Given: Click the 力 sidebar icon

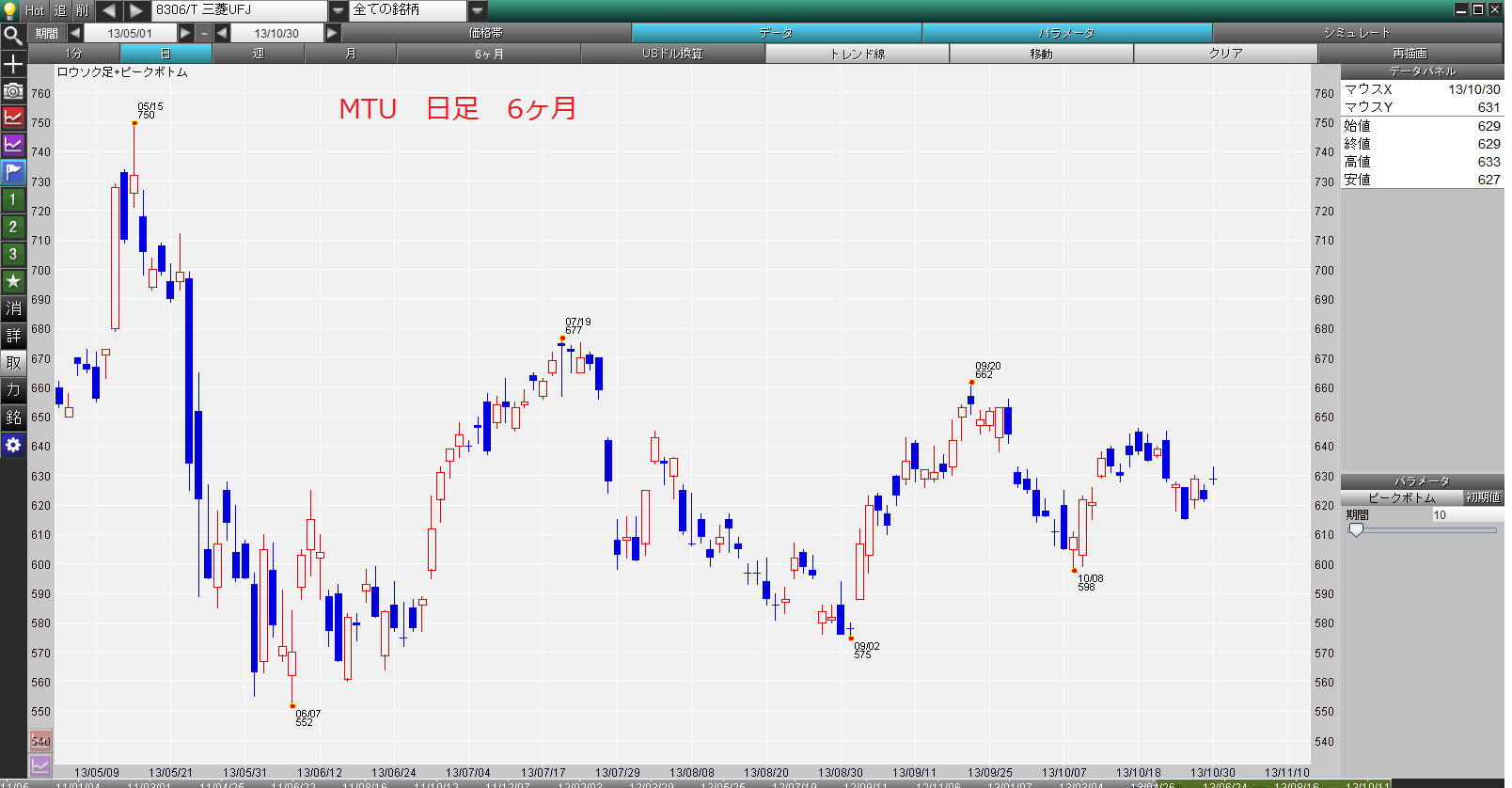Looking at the screenshot, I should click(x=13, y=390).
